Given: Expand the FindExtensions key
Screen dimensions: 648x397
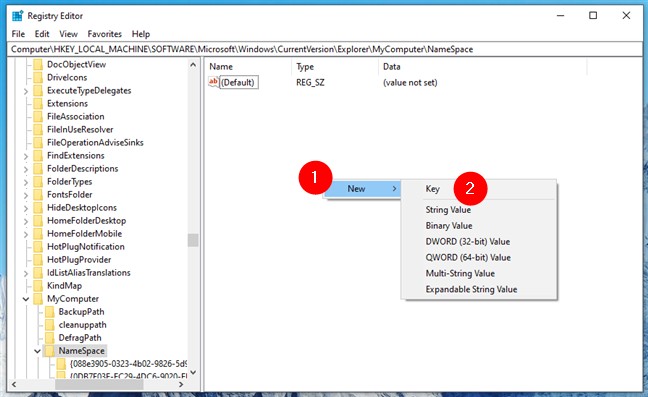Looking at the screenshot, I should (x=26, y=156).
